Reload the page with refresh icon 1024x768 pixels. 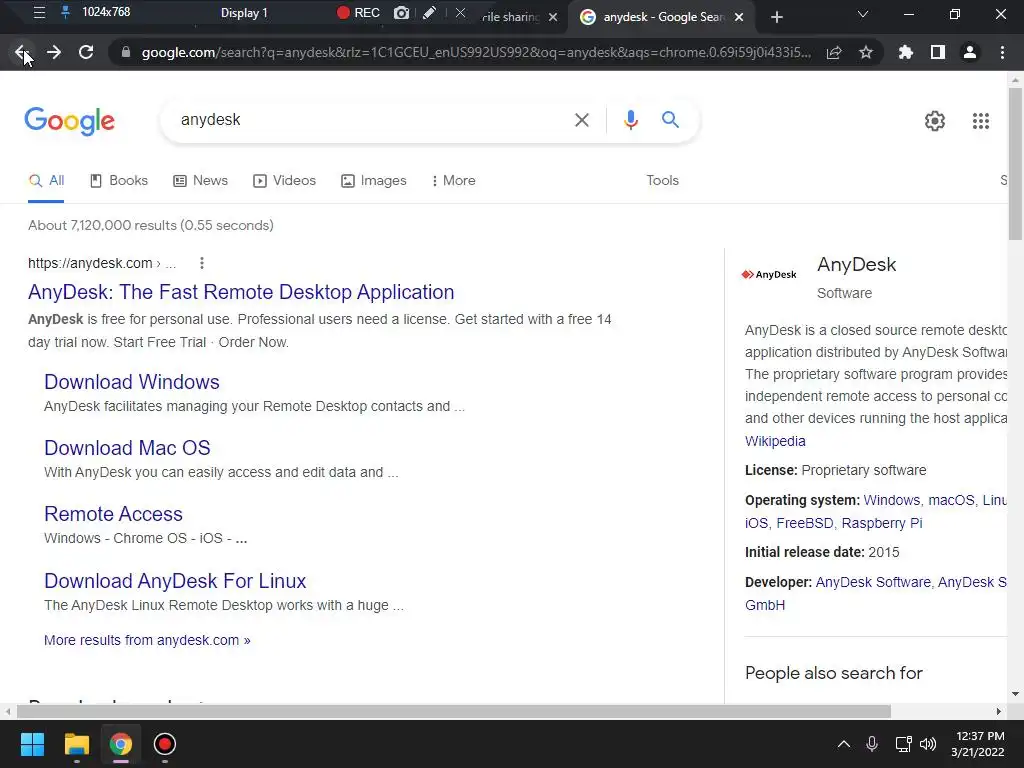86,52
